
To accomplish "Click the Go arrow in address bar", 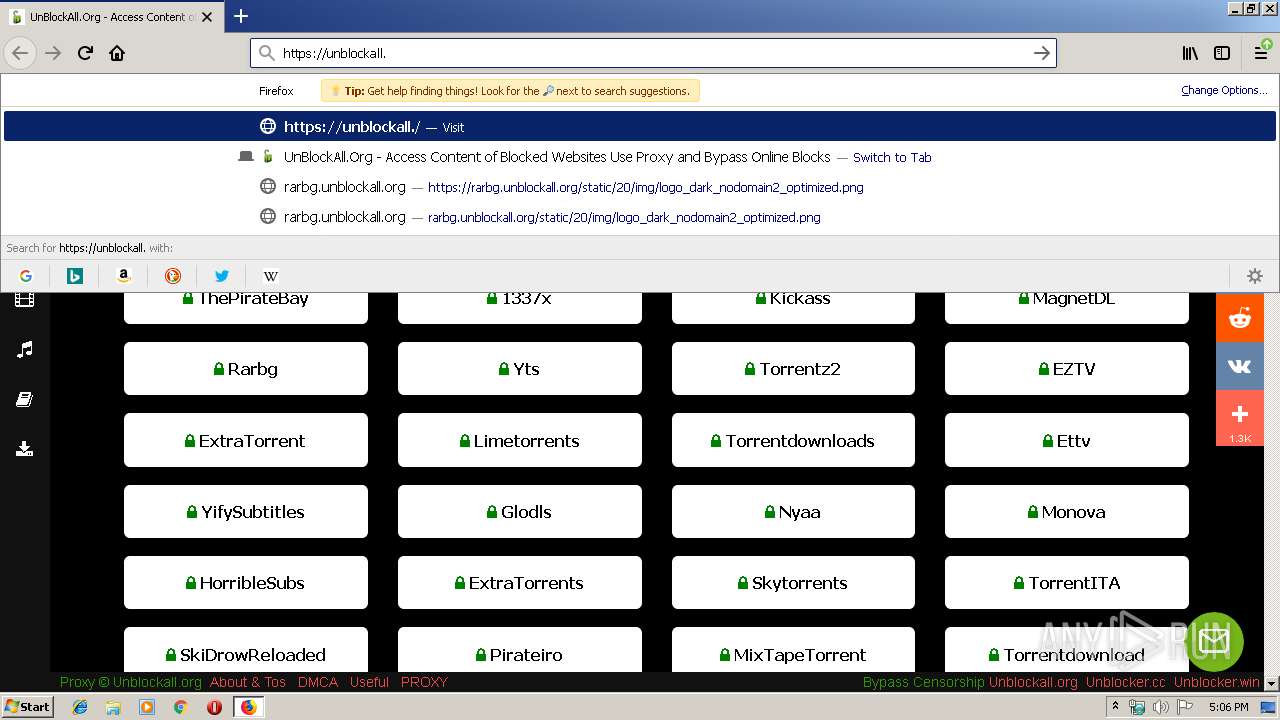I will 1041,53.
